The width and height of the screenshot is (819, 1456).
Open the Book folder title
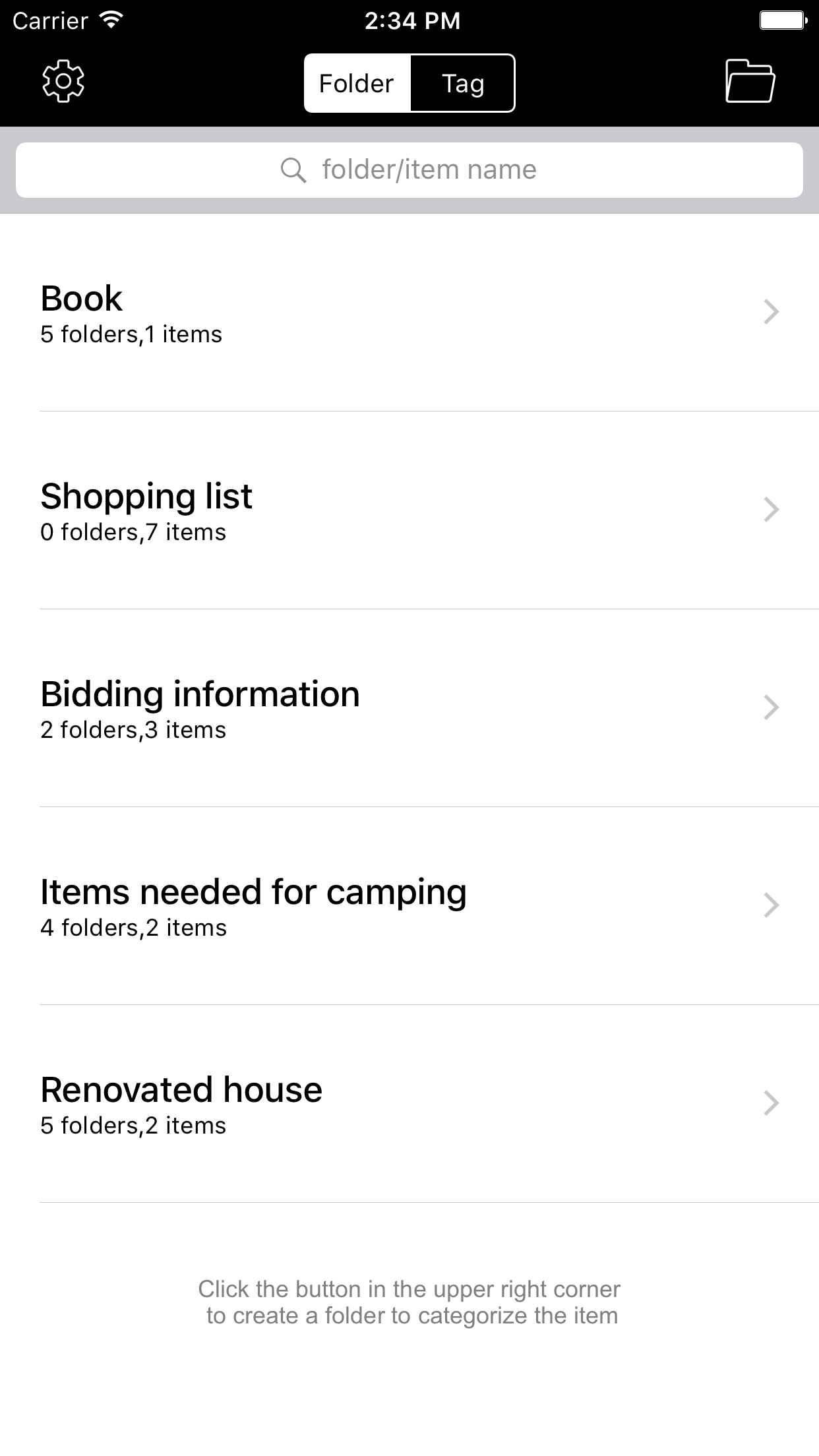[82, 299]
